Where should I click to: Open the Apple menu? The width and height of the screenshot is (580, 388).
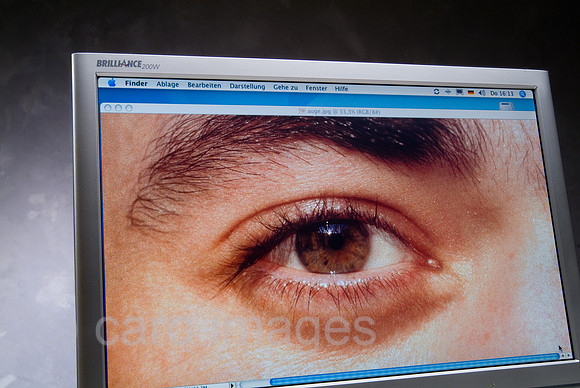click(112, 82)
